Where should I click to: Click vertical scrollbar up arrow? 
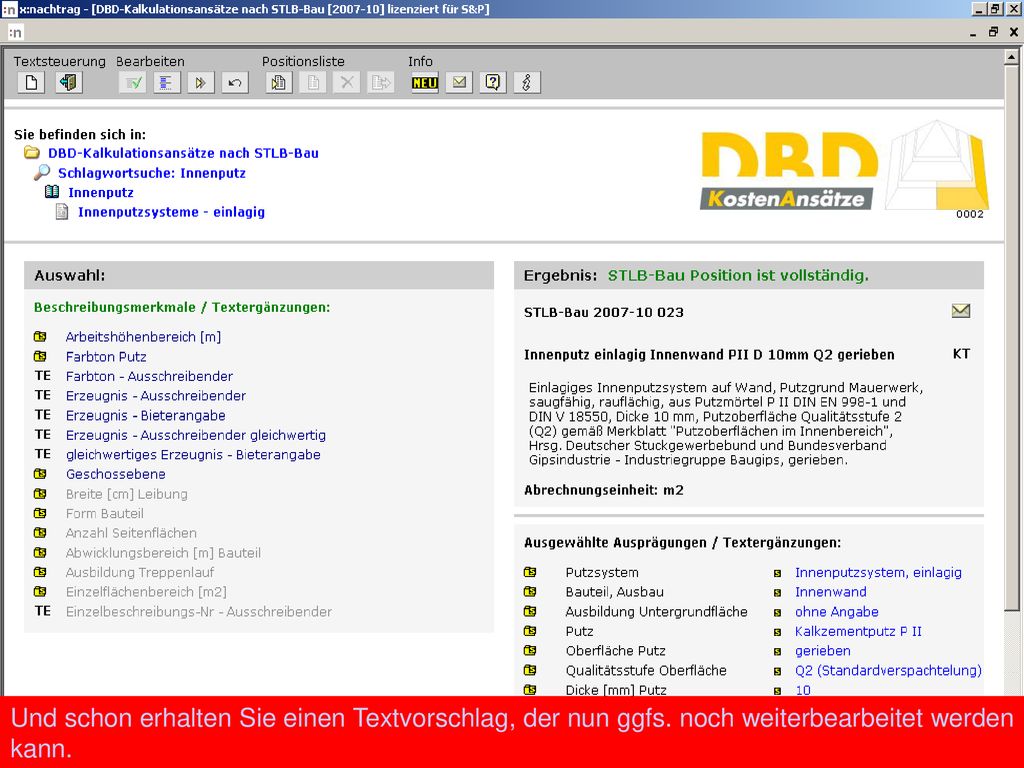[x=1012, y=57]
